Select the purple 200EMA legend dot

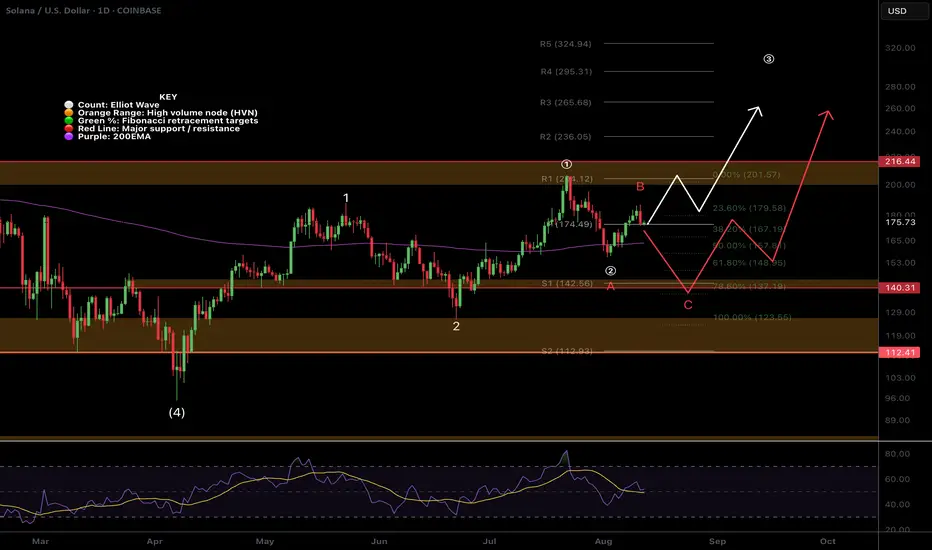coord(69,137)
